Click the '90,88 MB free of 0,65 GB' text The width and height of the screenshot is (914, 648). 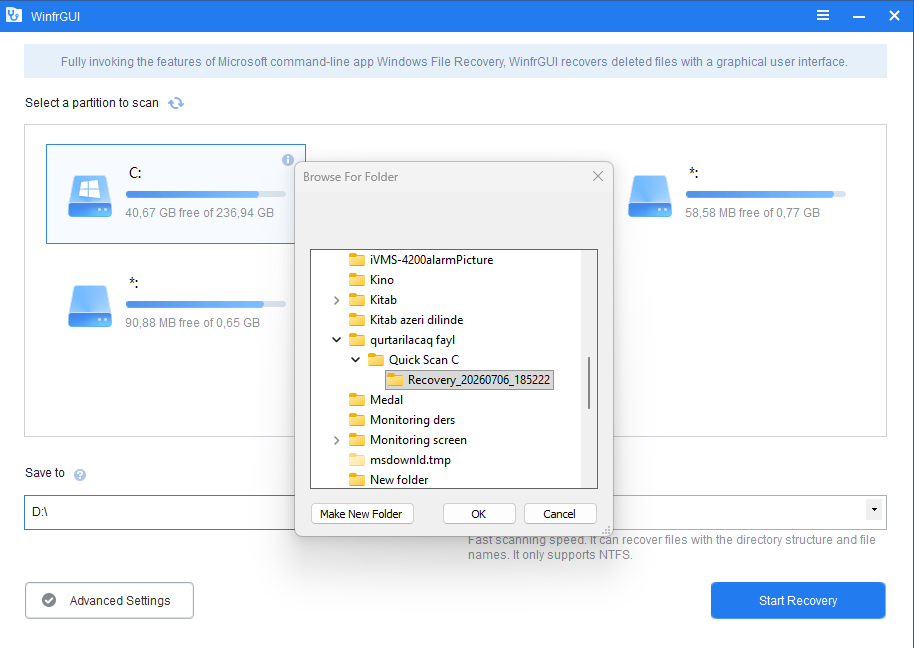click(192, 322)
